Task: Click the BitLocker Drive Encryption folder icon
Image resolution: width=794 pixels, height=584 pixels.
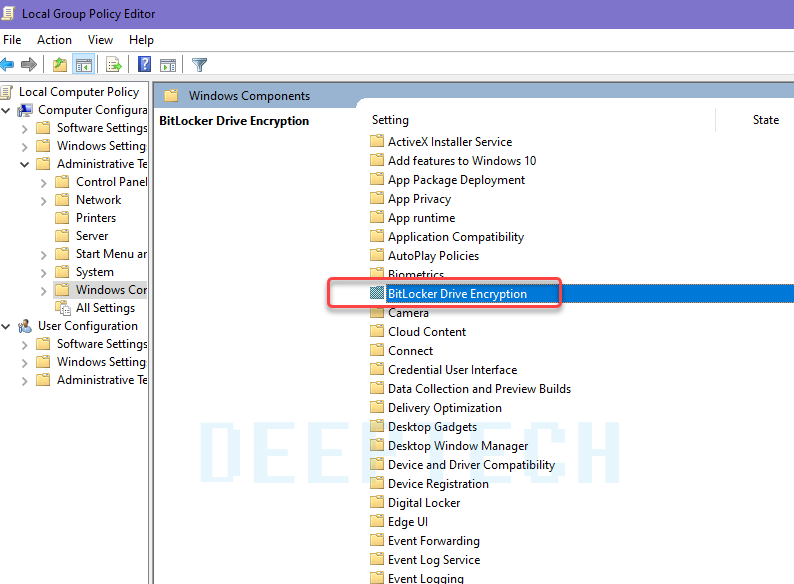Action: point(377,293)
